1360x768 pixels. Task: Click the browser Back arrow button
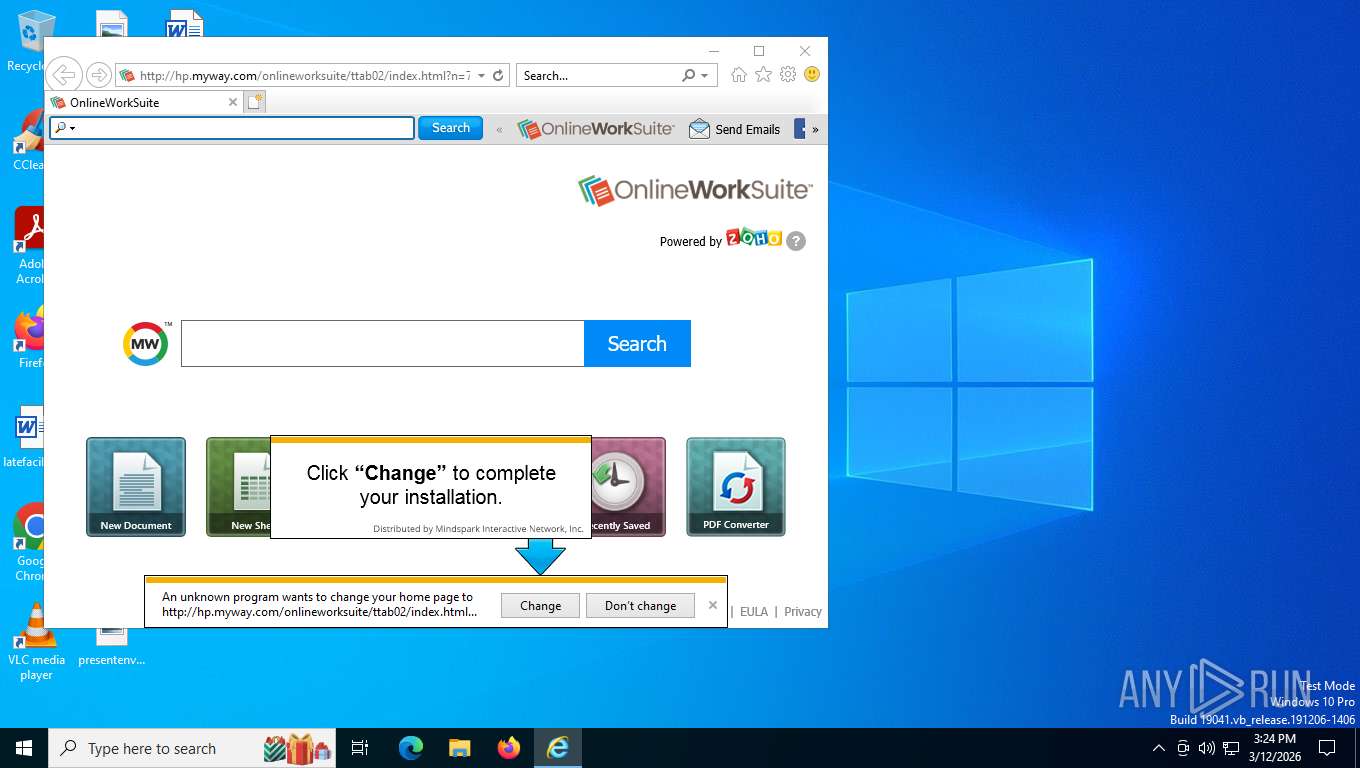[x=64, y=75]
